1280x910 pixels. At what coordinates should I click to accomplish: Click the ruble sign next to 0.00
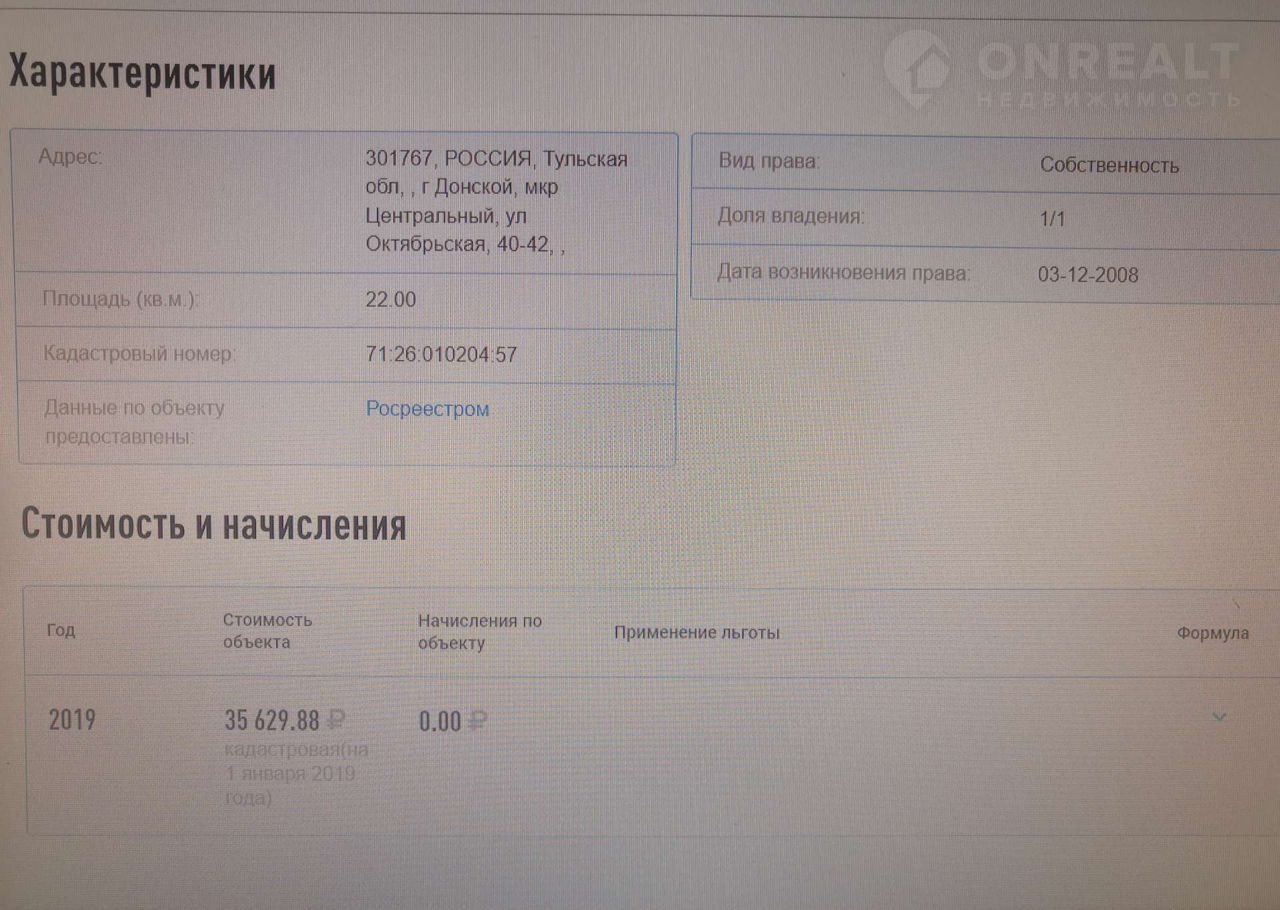pyautogui.click(x=477, y=721)
